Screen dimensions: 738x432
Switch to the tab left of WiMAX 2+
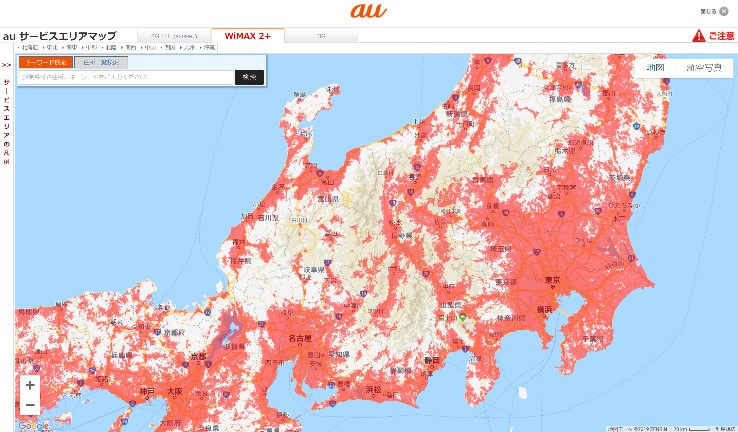[174, 36]
